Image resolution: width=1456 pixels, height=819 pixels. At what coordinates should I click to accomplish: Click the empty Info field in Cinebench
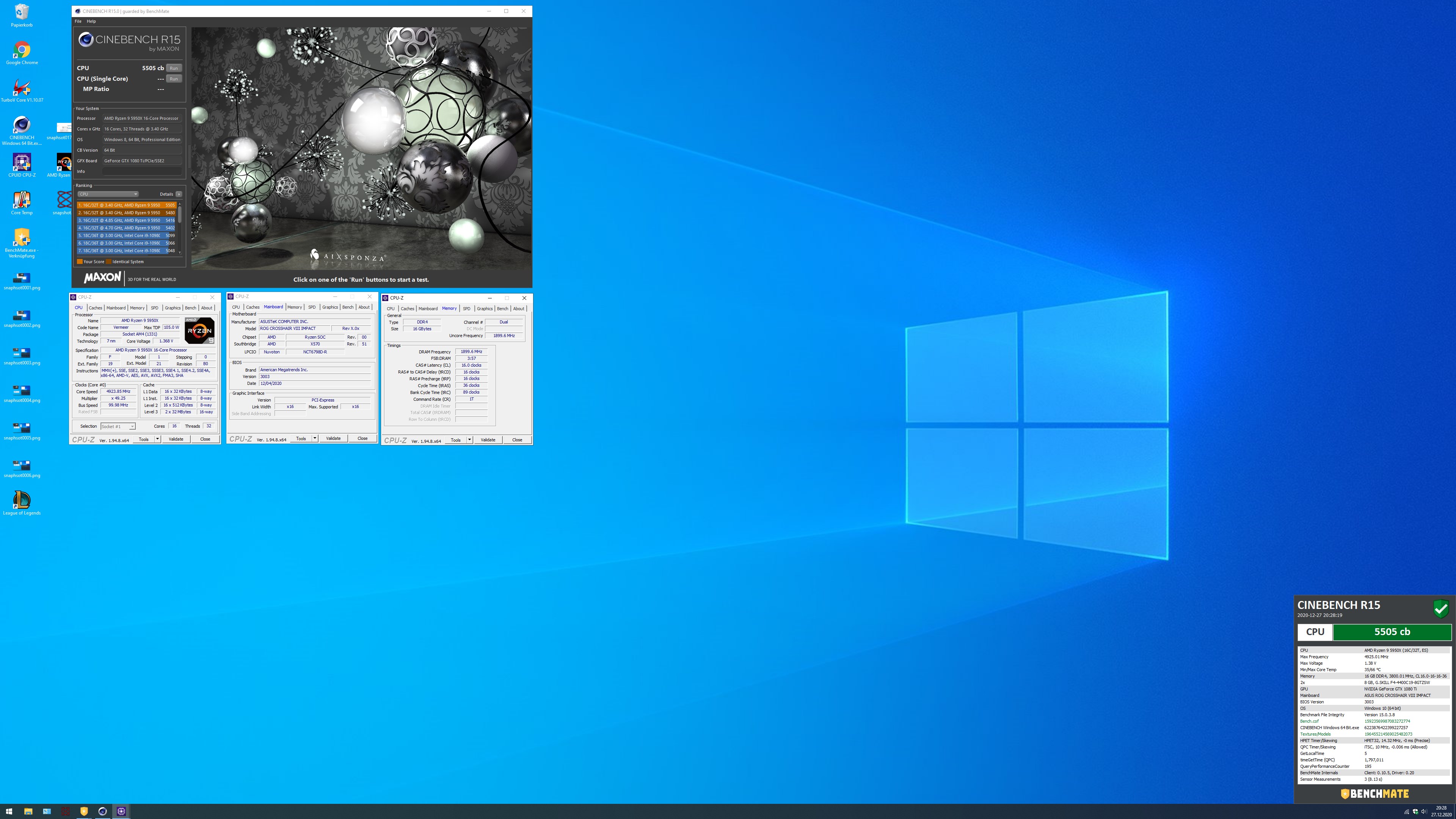142,171
